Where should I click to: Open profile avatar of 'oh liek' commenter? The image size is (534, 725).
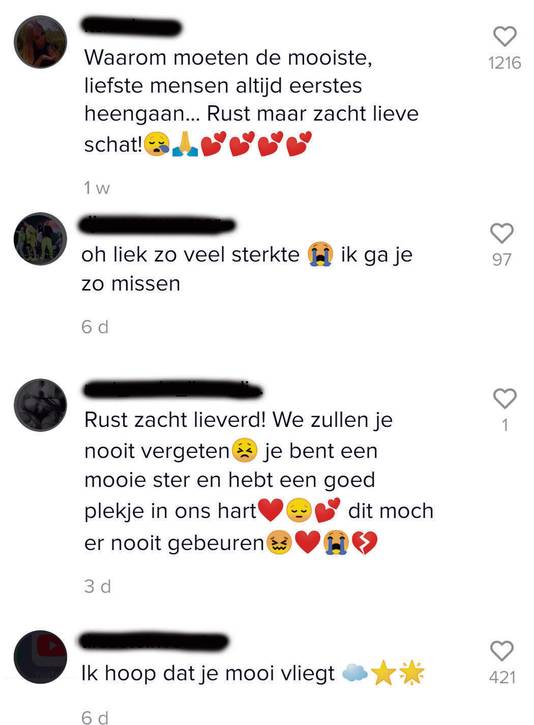(40, 239)
